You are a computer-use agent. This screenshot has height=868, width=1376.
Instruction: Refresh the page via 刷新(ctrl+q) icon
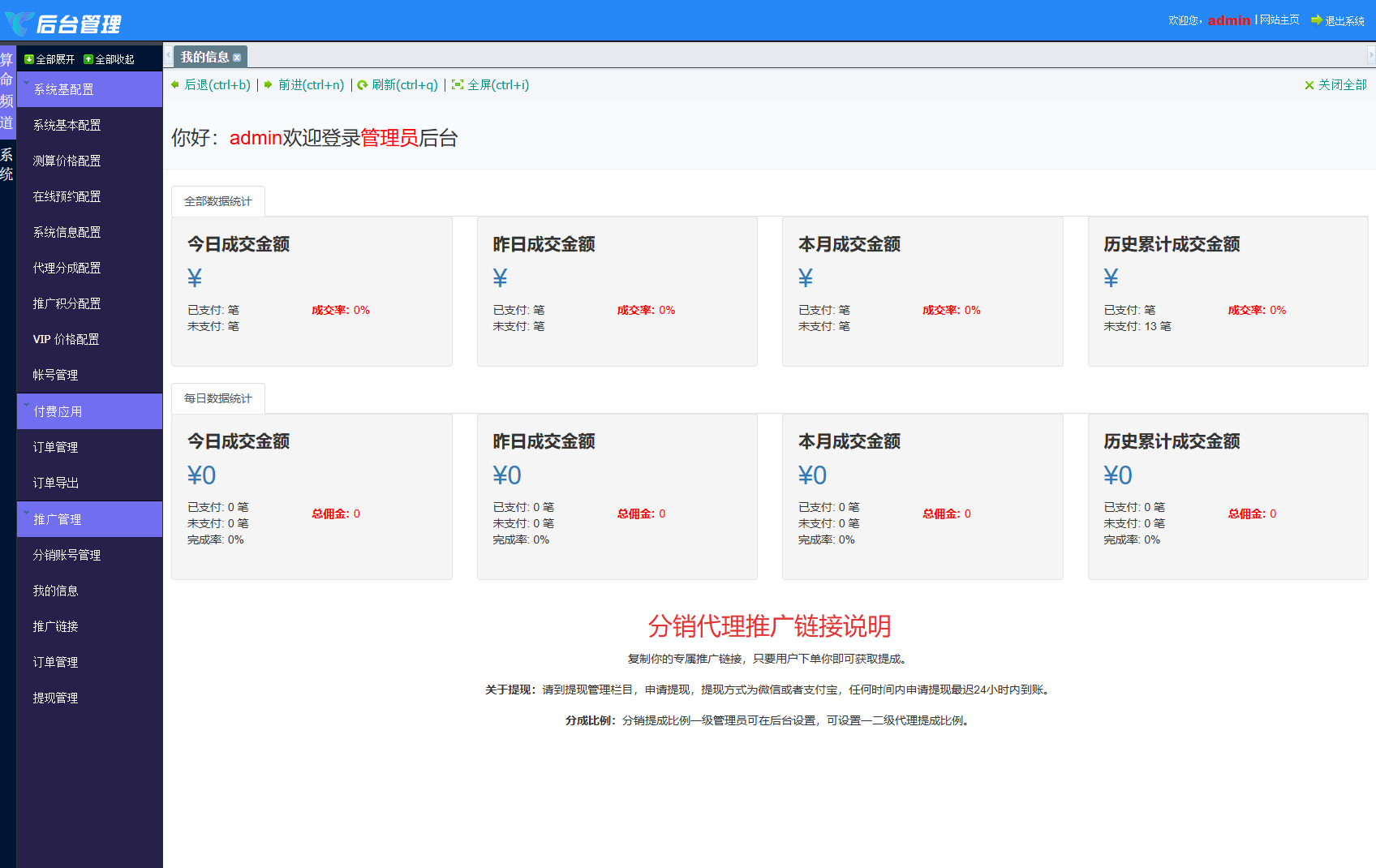point(362,84)
